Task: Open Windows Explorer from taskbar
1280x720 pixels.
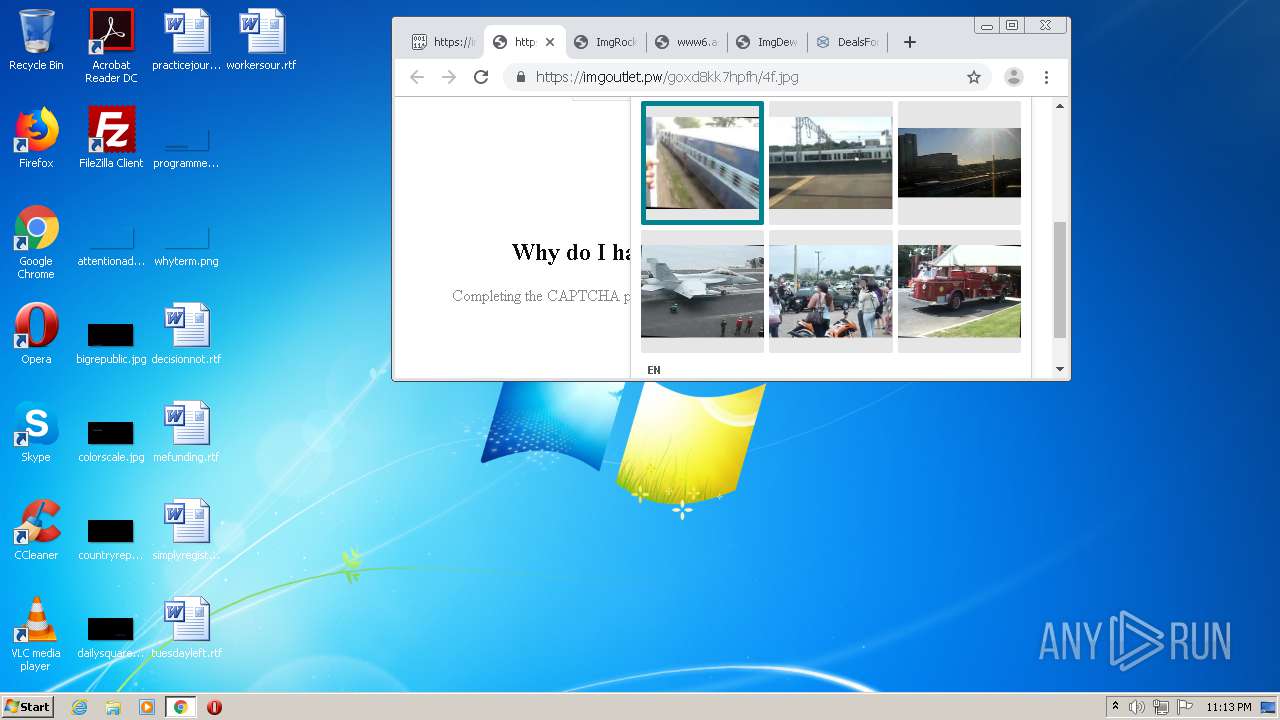Action: click(113, 707)
